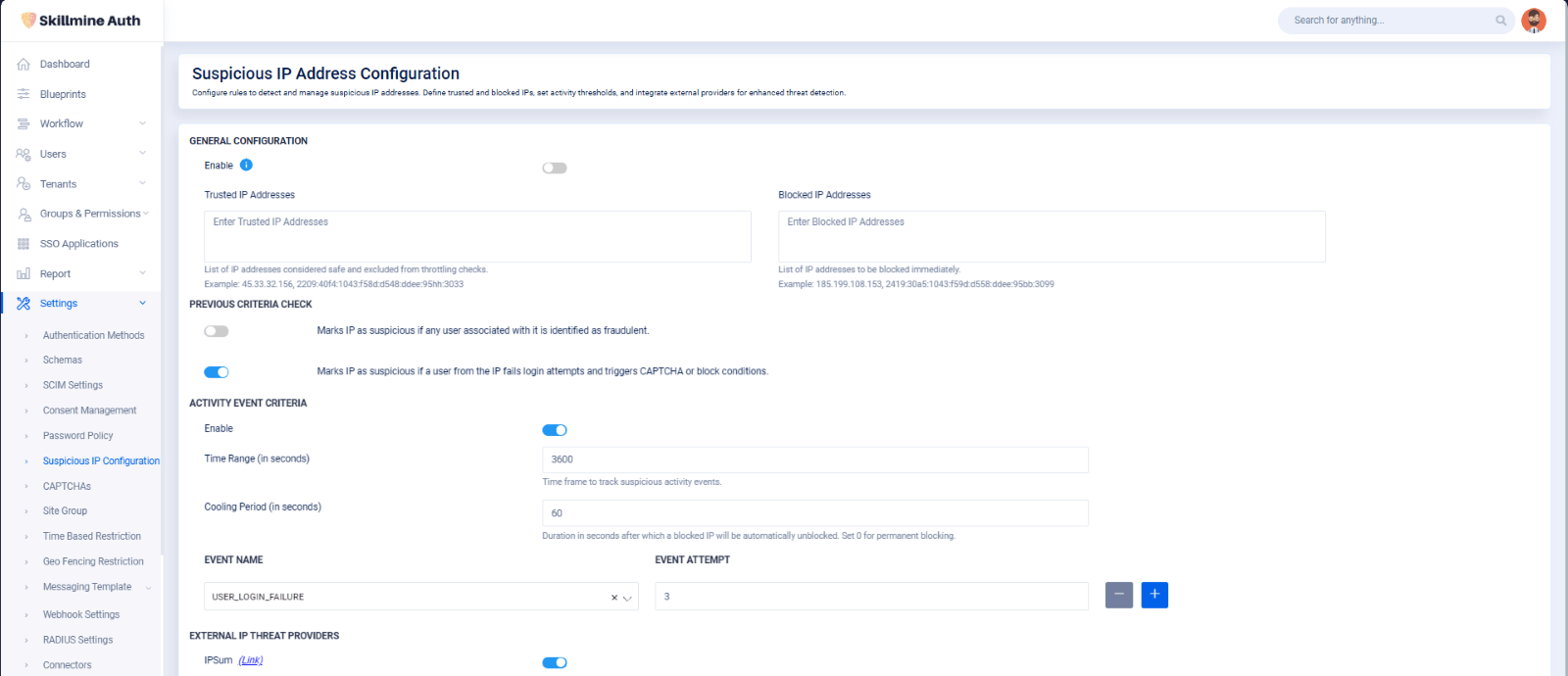
Task: Click the Users sidebar icon
Action: (24, 154)
